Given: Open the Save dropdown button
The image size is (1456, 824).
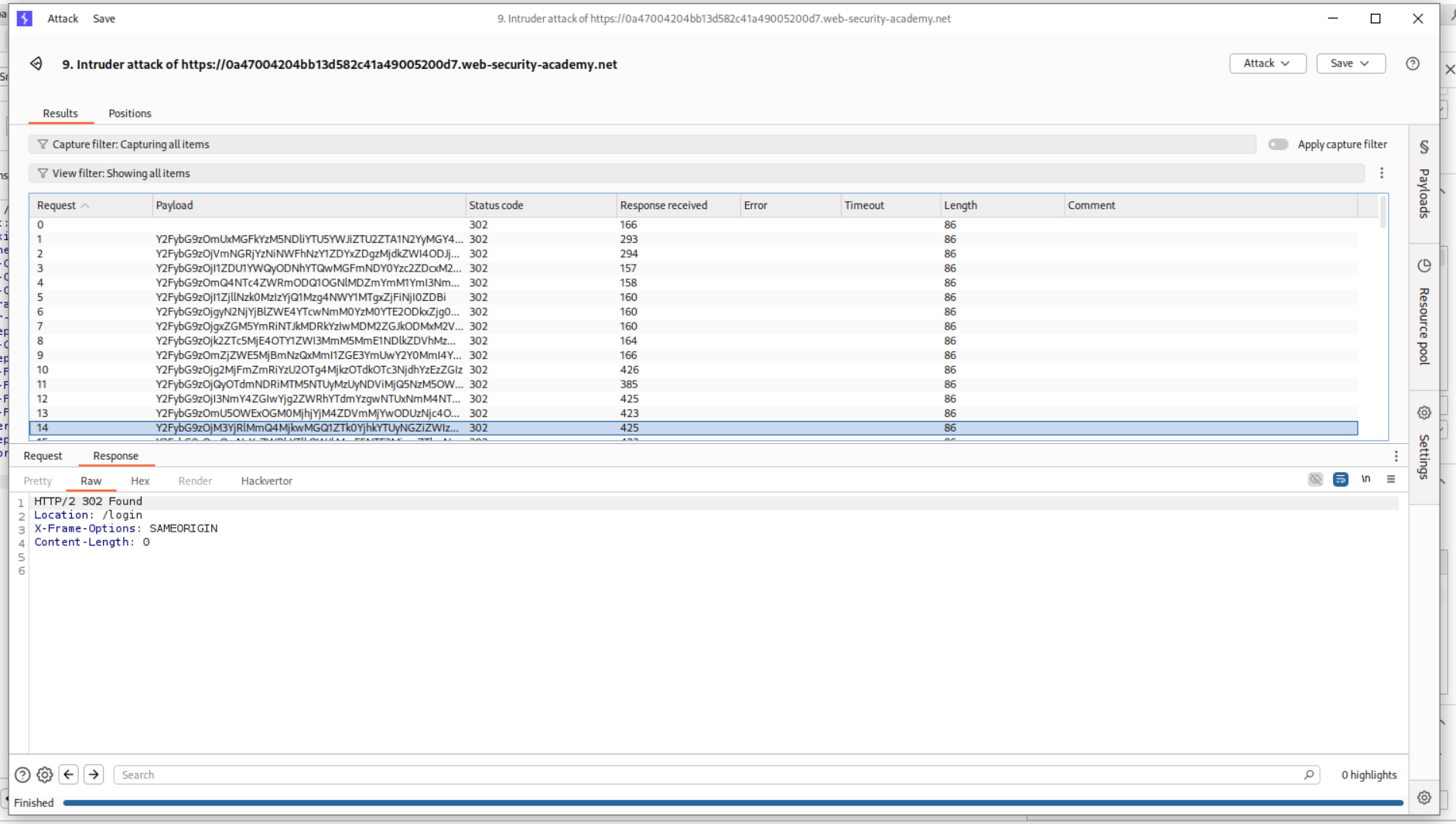Looking at the screenshot, I should [1350, 63].
